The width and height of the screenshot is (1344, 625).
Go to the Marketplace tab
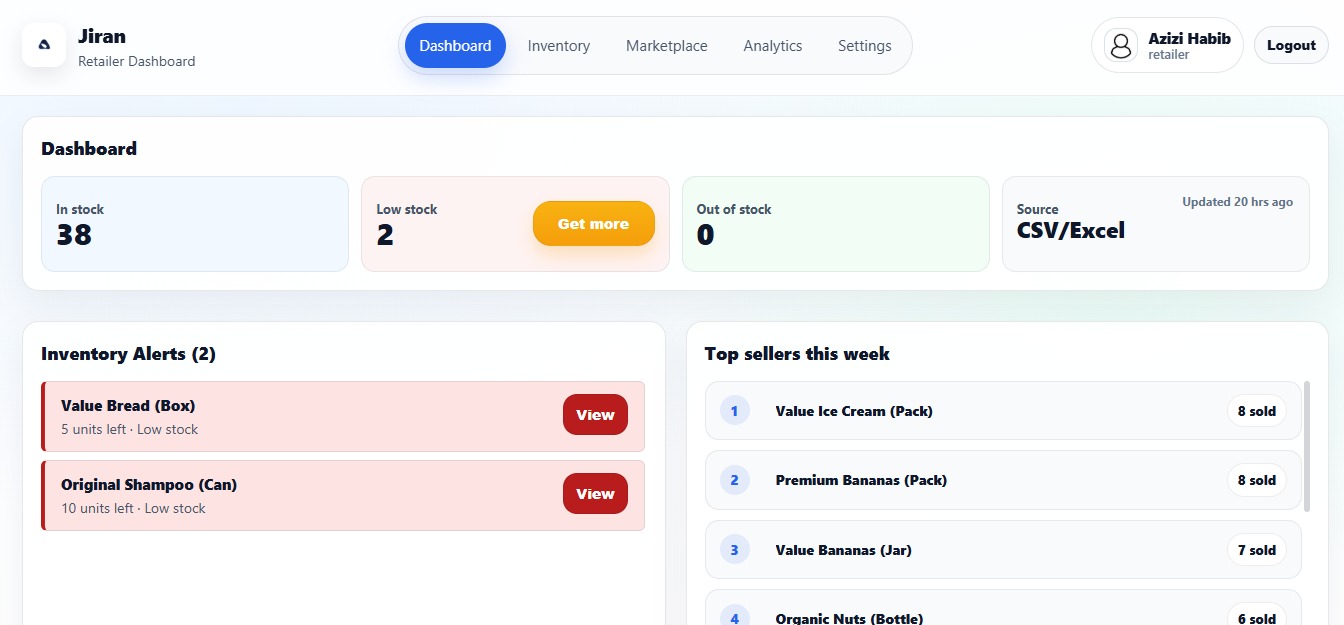pyautogui.click(x=666, y=46)
